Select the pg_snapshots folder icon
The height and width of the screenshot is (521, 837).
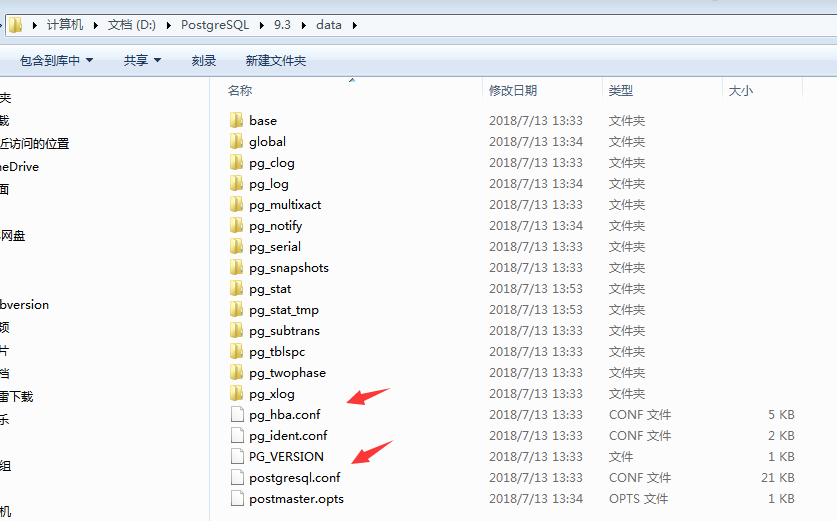click(x=236, y=267)
